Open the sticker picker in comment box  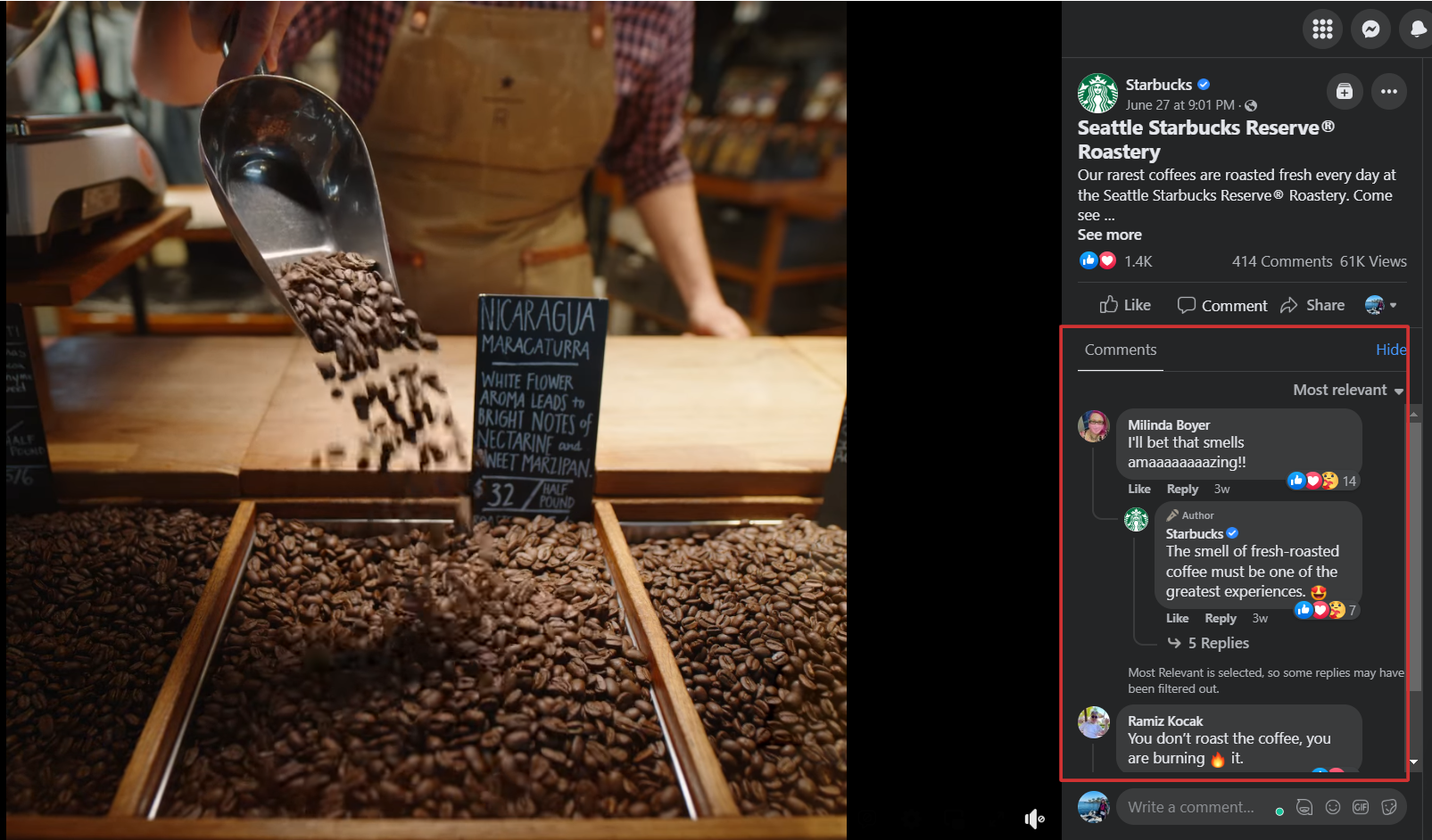pos(1389,807)
